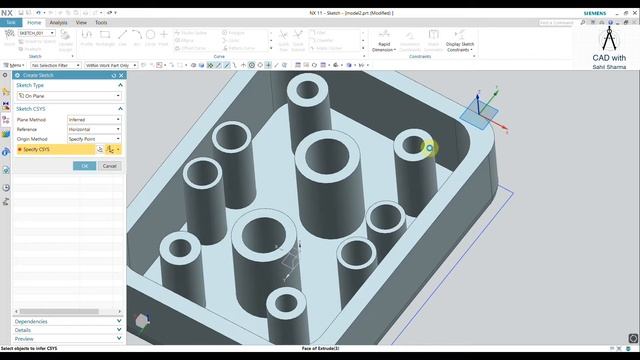Image resolution: width=640 pixels, height=360 pixels.
Task: Click OK in Create Sketch dialog
Action: [84, 166]
